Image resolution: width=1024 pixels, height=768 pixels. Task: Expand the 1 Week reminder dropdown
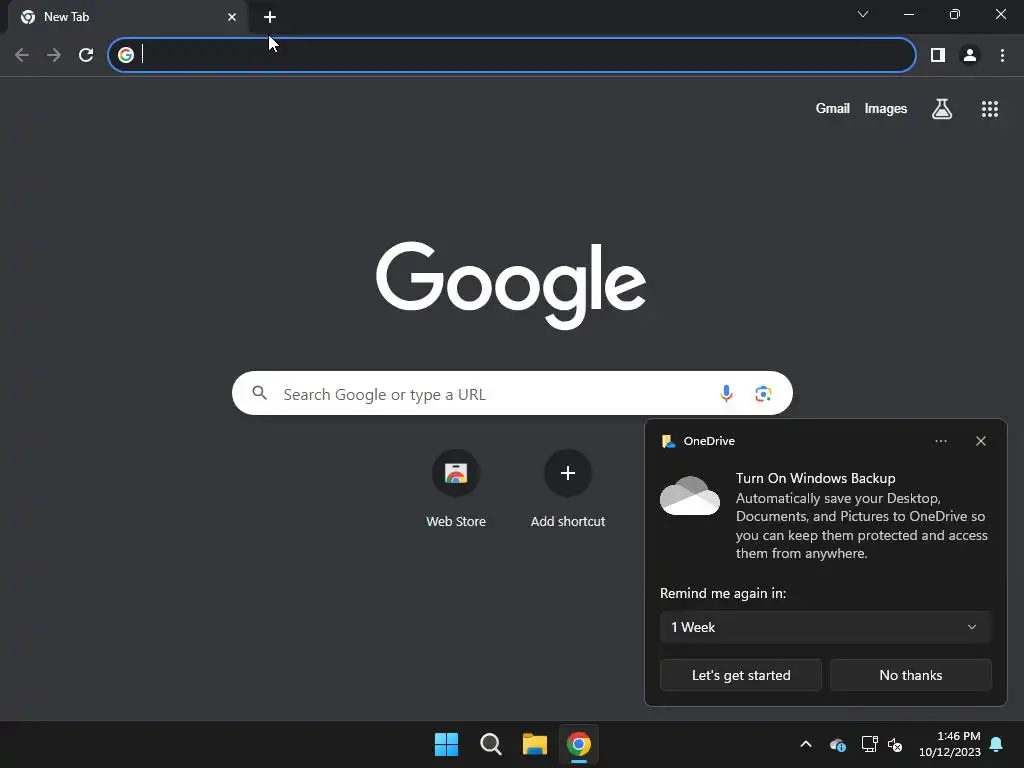click(825, 627)
